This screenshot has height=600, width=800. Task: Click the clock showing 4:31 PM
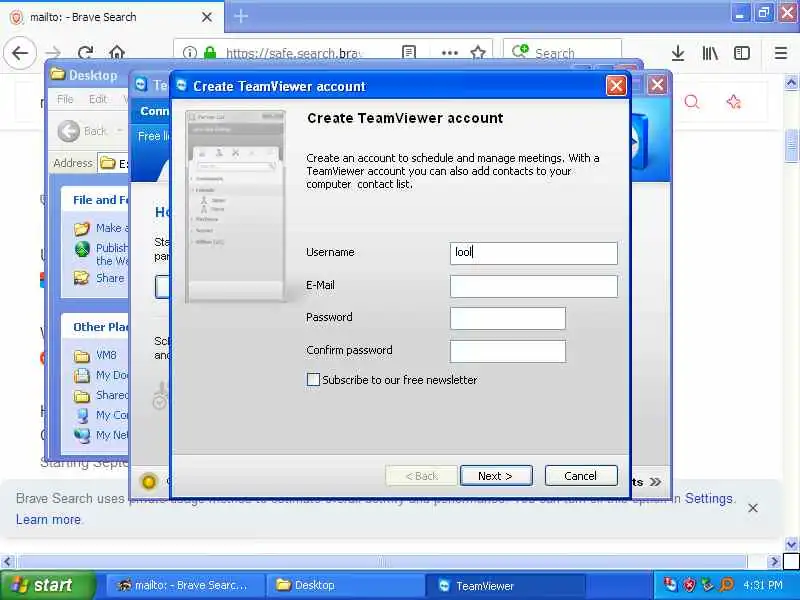pyautogui.click(x=763, y=585)
